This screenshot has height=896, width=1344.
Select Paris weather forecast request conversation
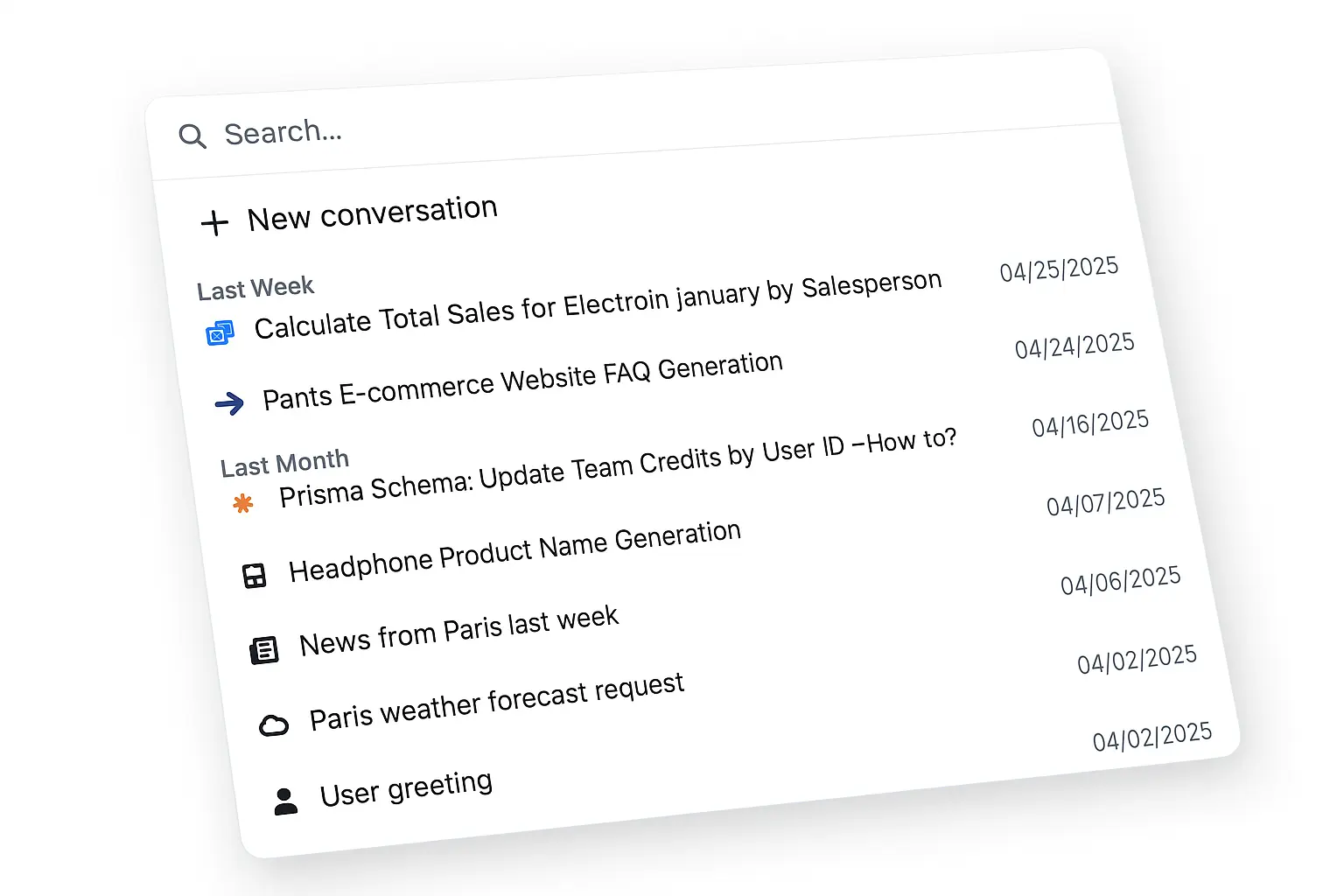point(496,702)
